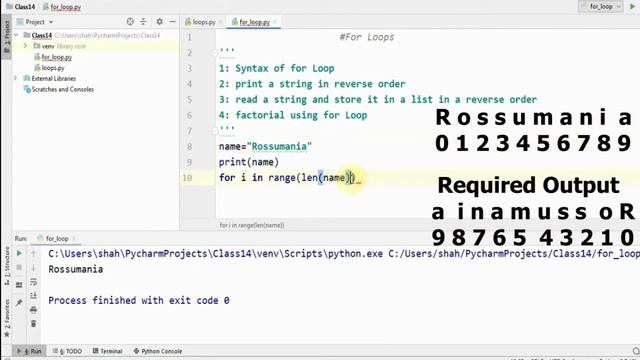This screenshot has width=640, height=360.
Task: Toggle the Project side tool button
Action: (x=6, y=36)
